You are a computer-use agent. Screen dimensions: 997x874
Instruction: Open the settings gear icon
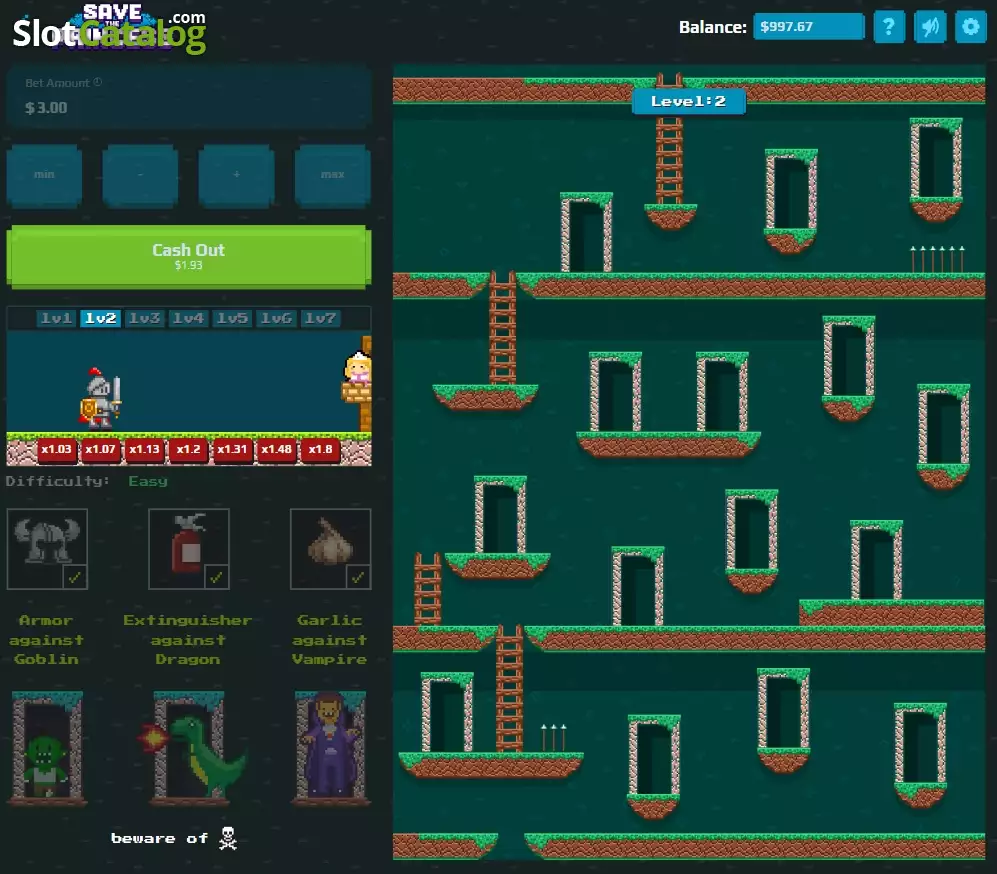(x=970, y=27)
